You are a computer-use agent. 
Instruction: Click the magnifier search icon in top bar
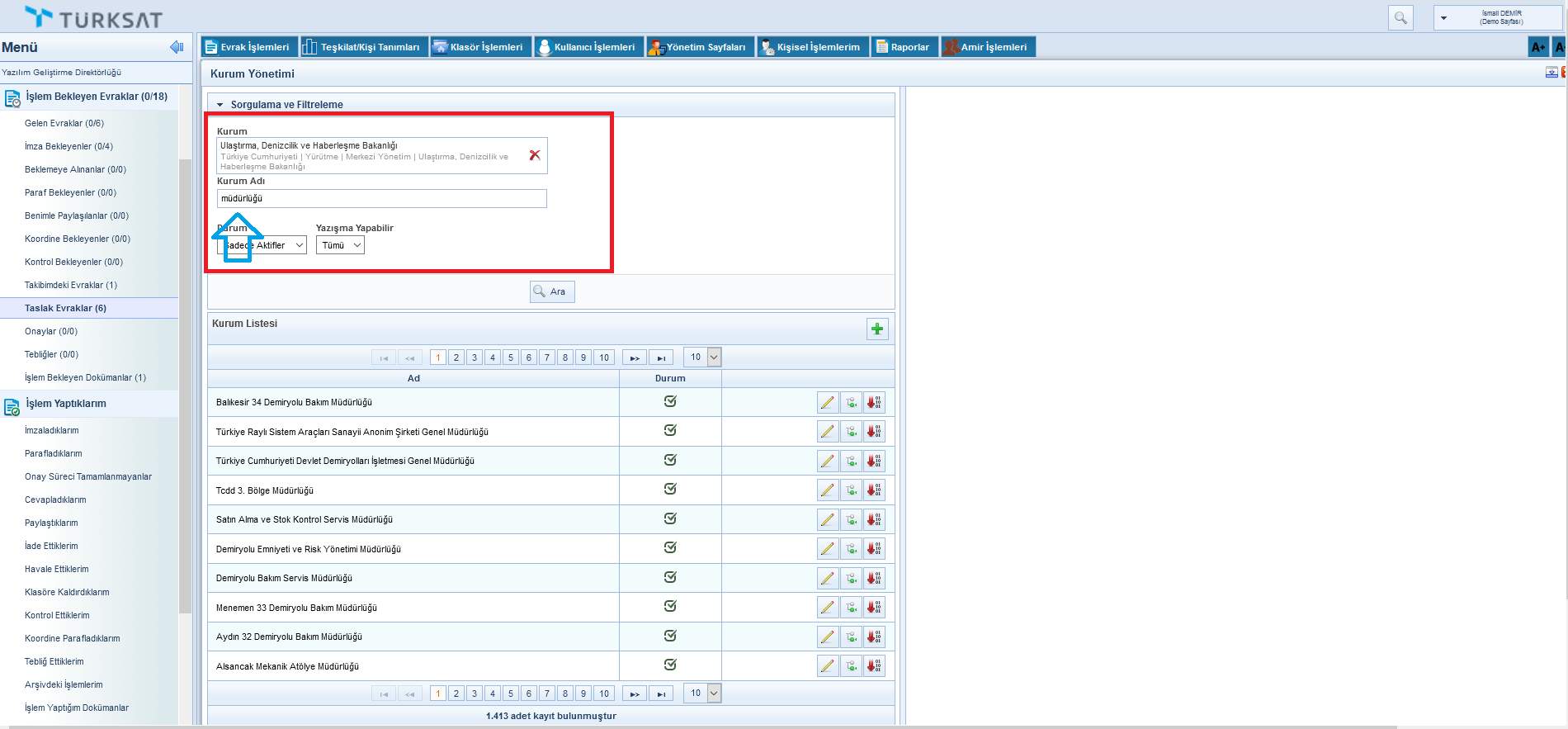1400,17
